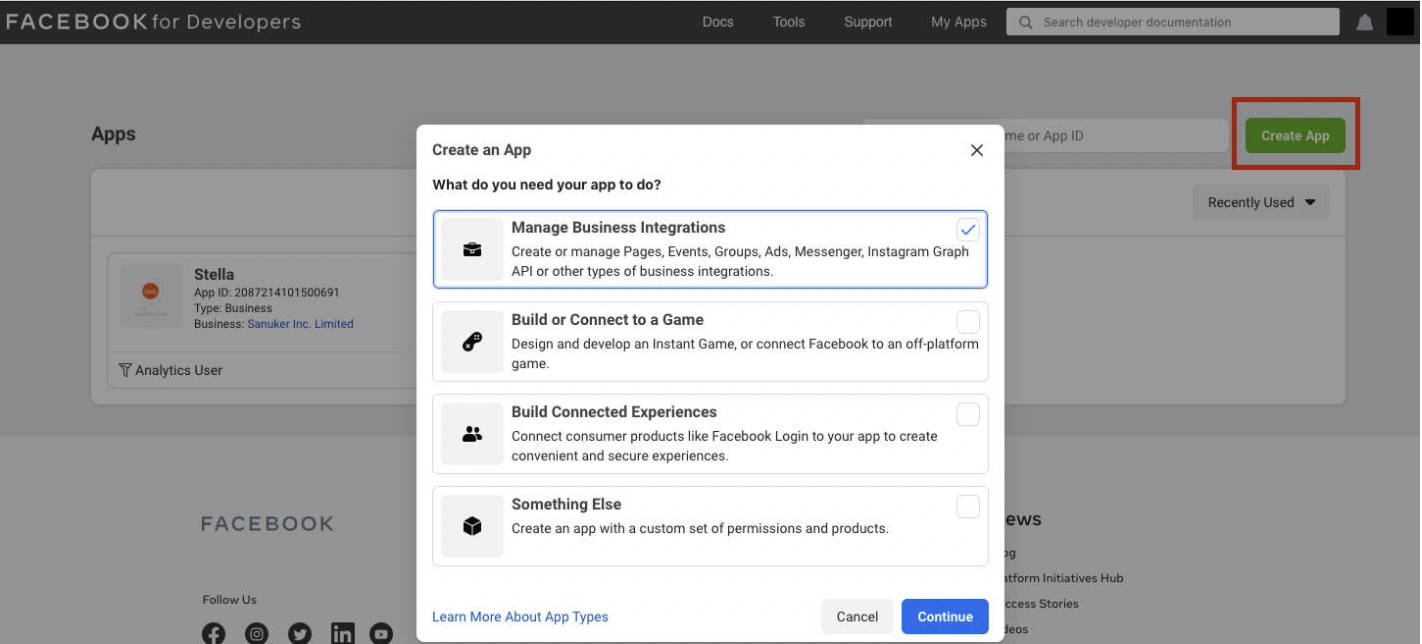The width and height of the screenshot is (1422, 644).
Task: Click the Apps page heading
Action: (x=113, y=134)
